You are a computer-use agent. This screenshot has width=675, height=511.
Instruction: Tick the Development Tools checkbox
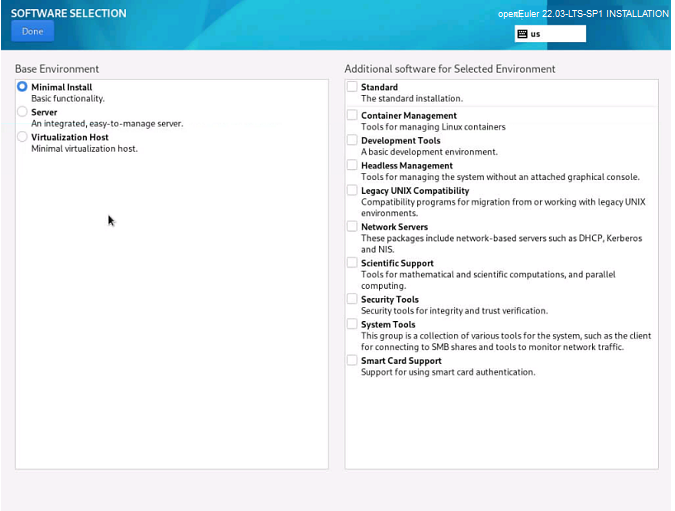pos(352,140)
